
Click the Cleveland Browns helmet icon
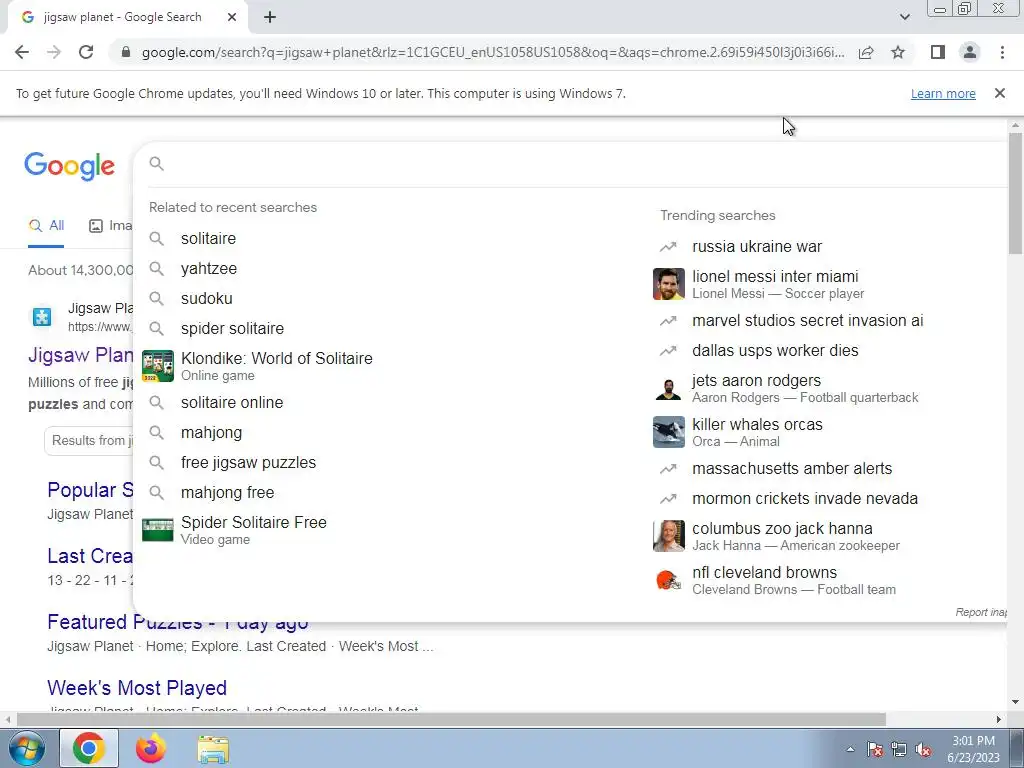[669, 579]
